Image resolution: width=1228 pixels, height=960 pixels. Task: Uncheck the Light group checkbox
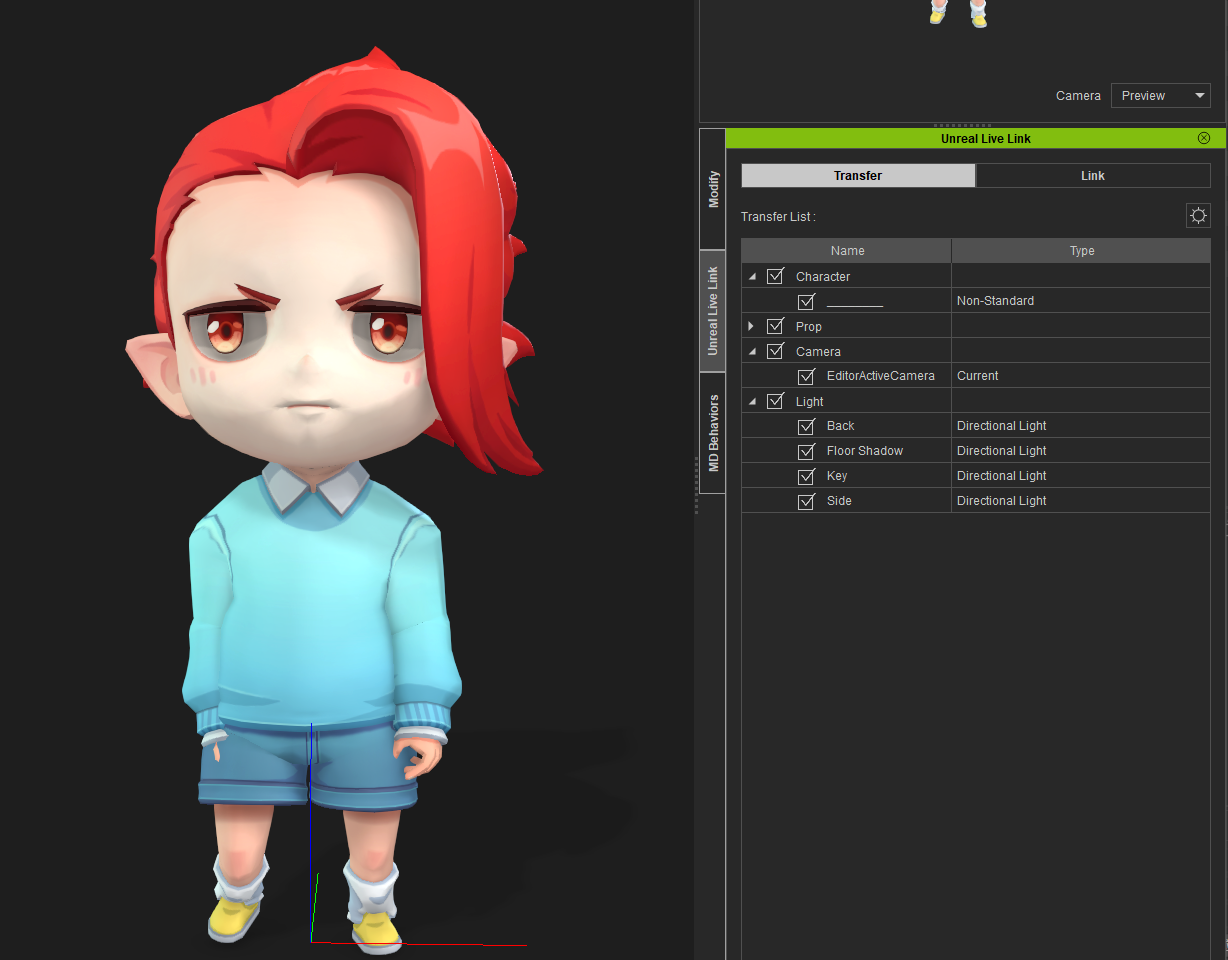775,401
